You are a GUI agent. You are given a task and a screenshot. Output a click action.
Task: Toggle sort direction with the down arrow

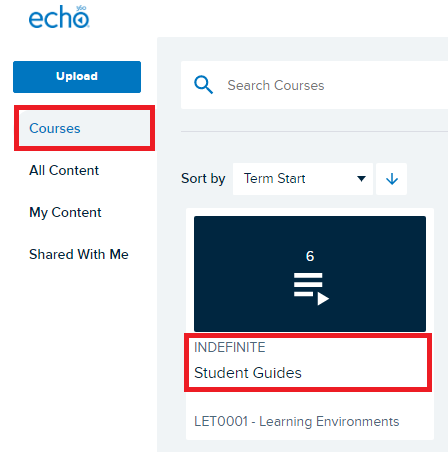392,179
